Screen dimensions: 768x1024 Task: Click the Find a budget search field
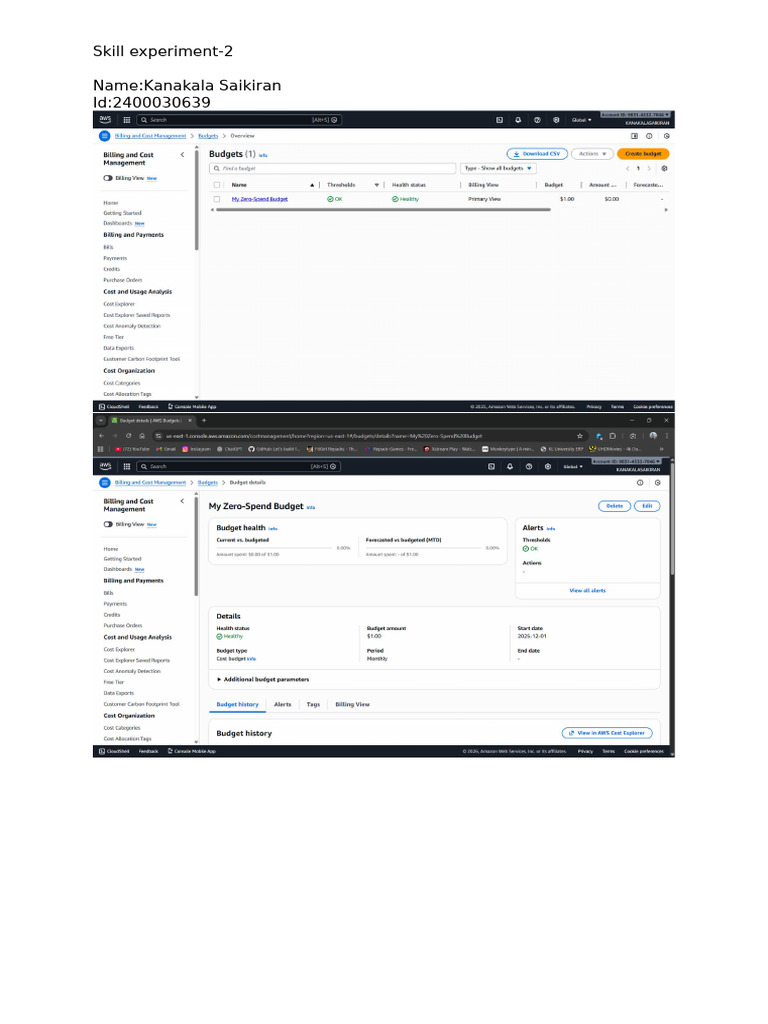point(332,168)
